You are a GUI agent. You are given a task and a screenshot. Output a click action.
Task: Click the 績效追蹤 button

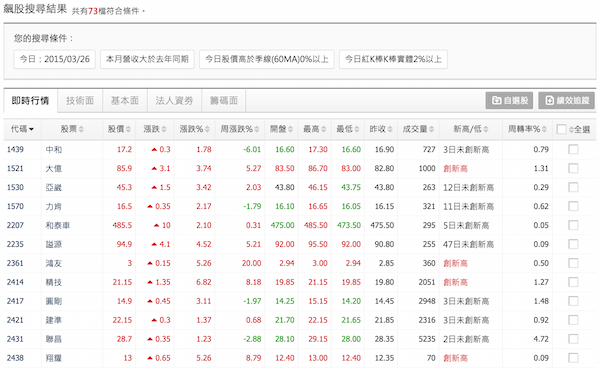click(566, 100)
